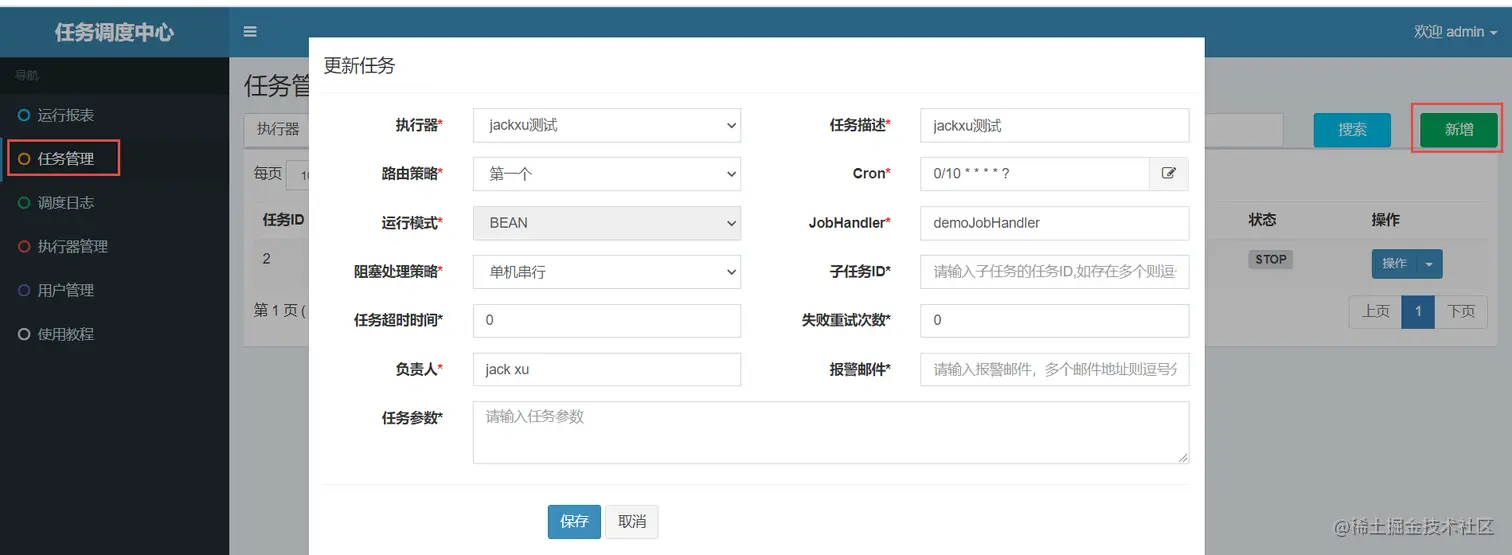Expand the 阻塞处理策略 dropdown
1512x555 pixels.
[607, 271]
